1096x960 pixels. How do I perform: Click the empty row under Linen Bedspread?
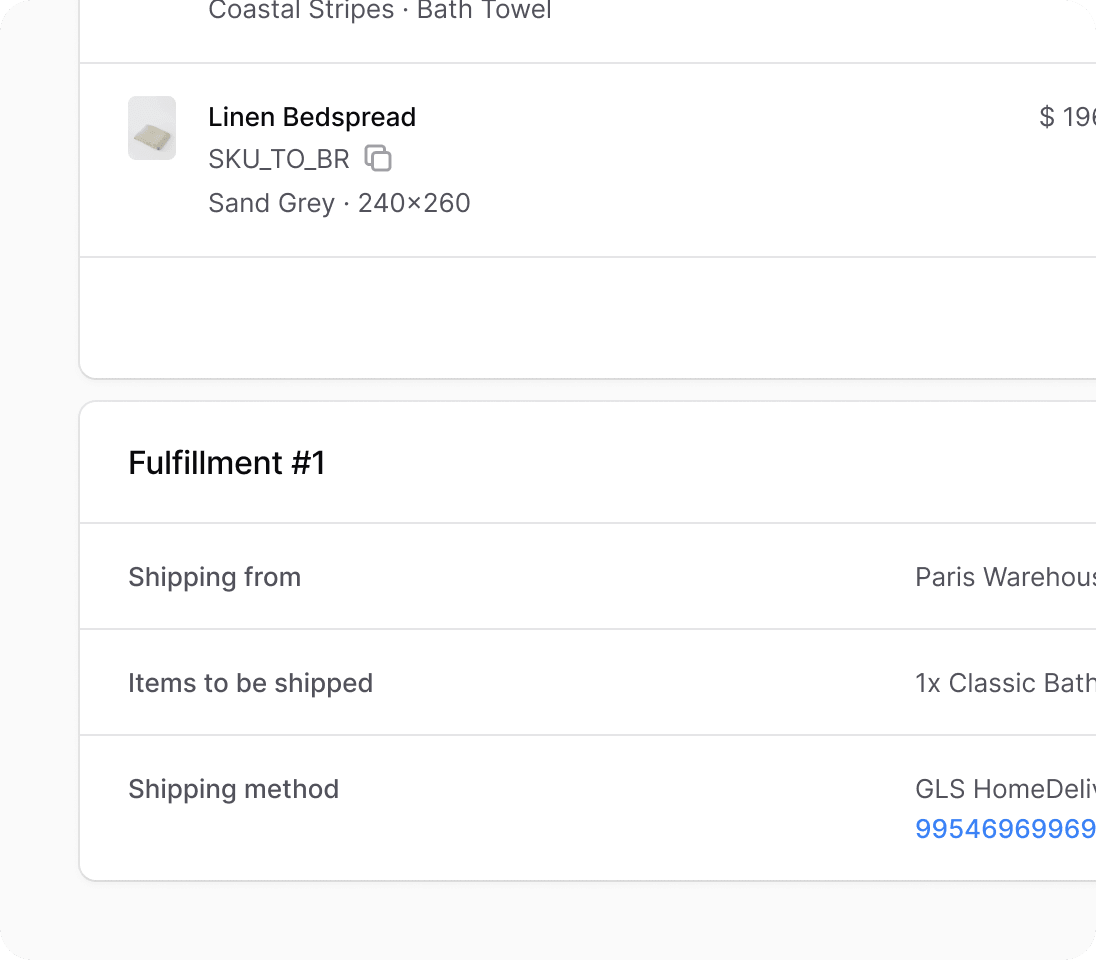tap(588, 317)
